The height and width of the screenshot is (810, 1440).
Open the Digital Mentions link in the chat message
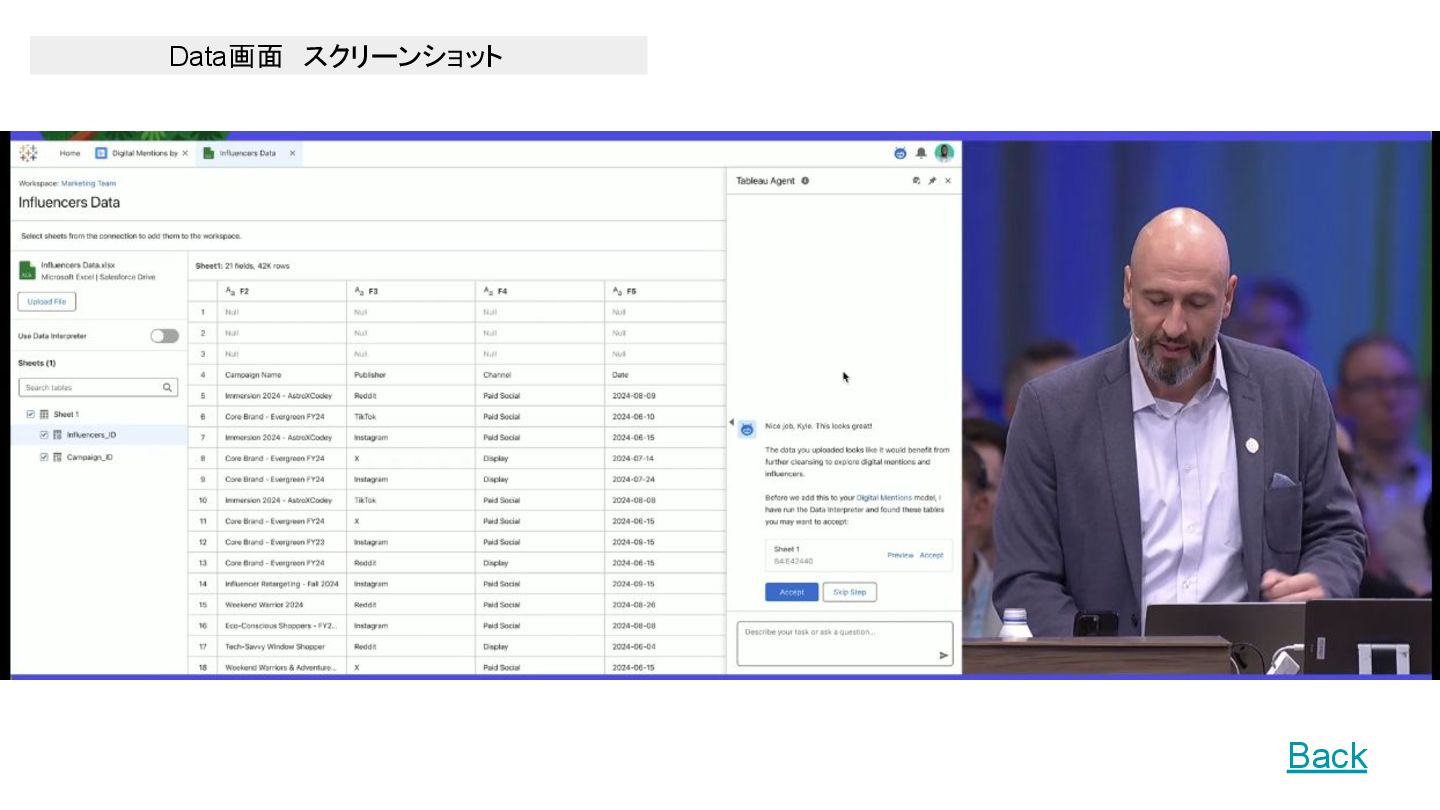(884, 497)
